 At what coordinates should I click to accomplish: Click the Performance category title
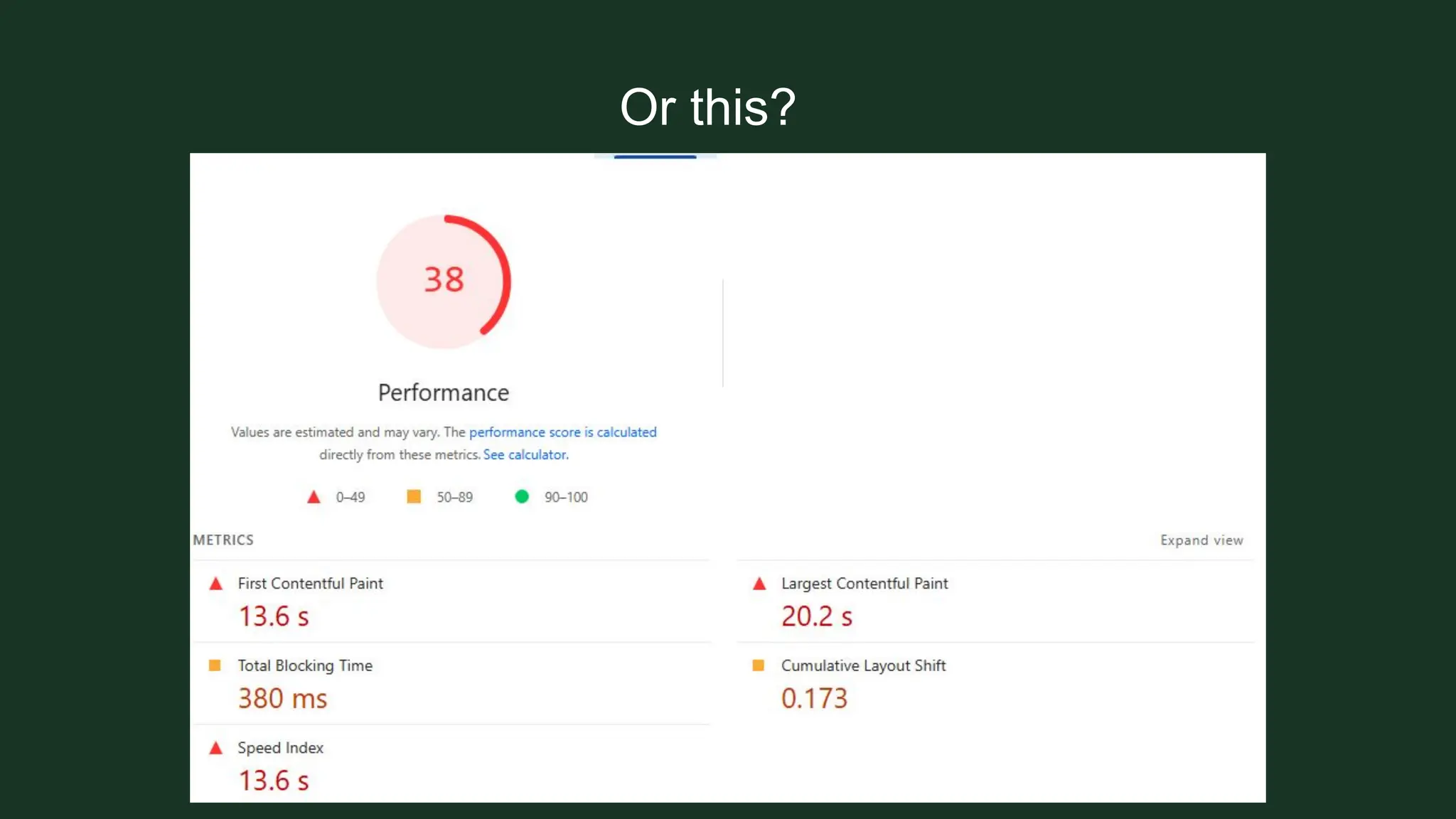444,393
